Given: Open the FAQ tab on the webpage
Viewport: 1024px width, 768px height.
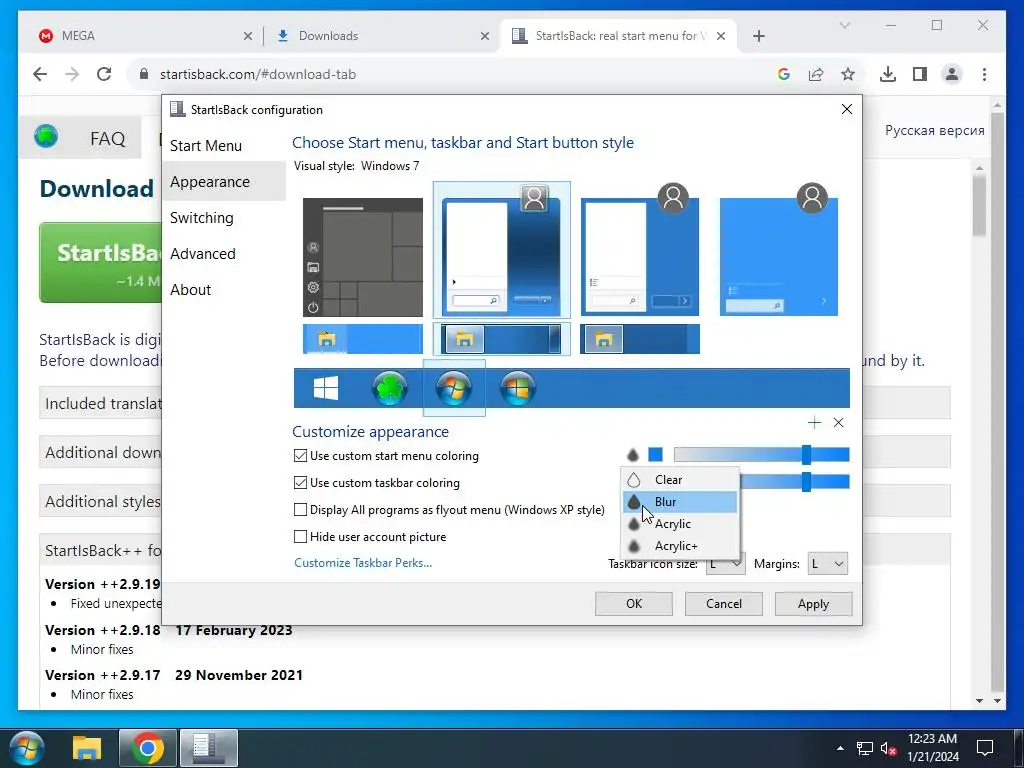Looking at the screenshot, I should (x=107, y=138).
